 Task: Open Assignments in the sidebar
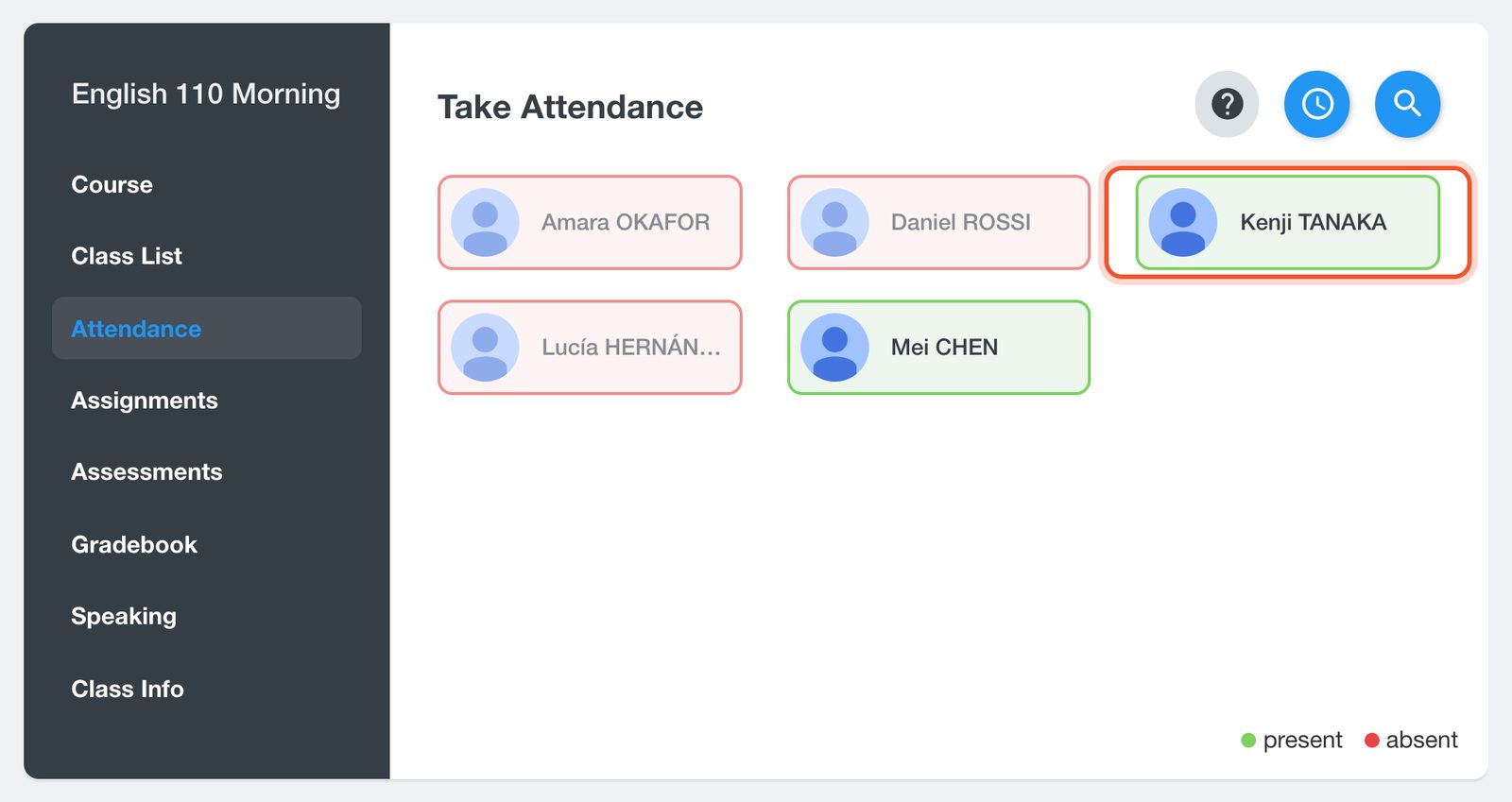coord(145,401)
